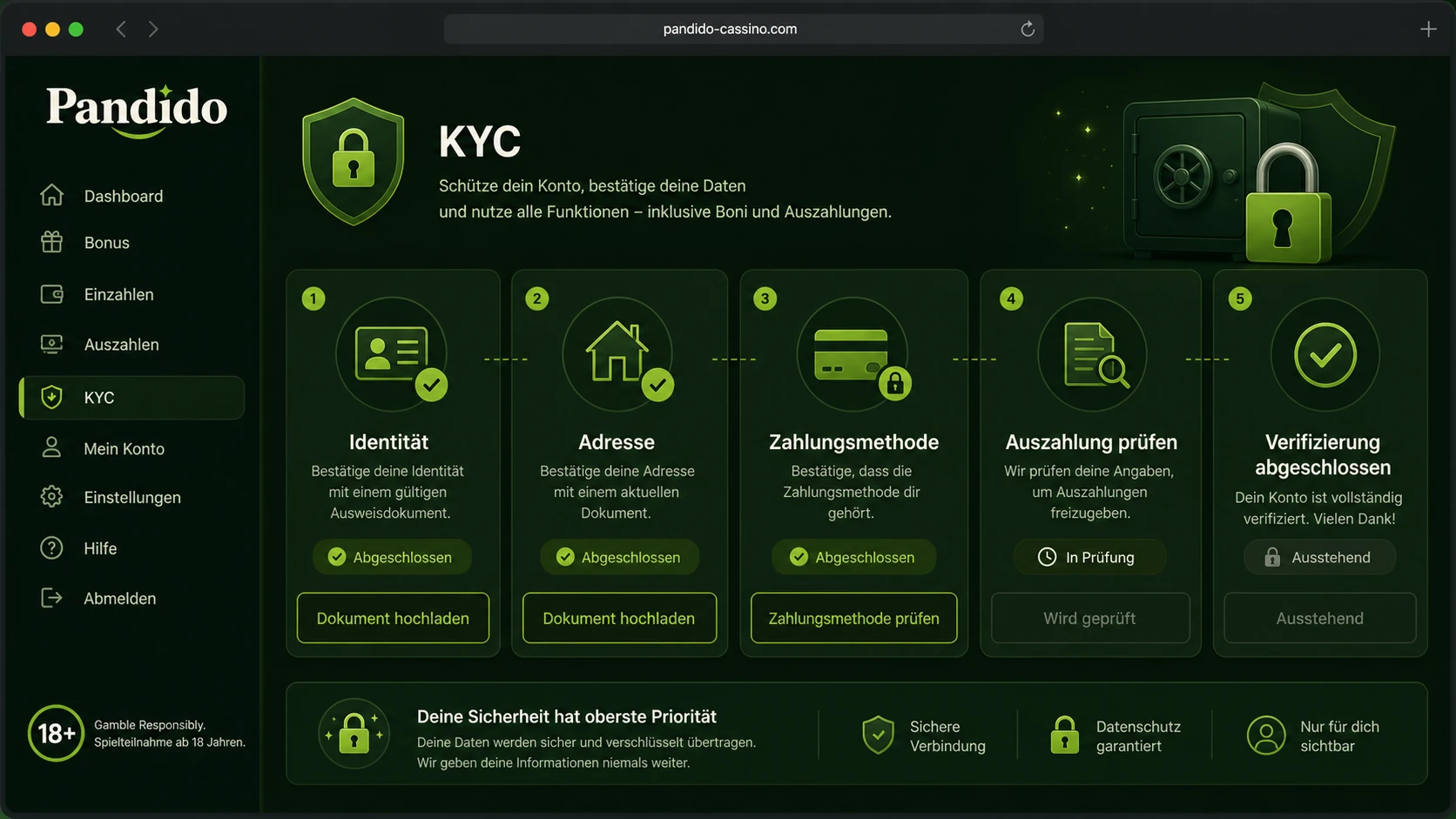The image size is (1456, 819).
Task: Click Dokument hochladen under Adresse
Action: tap(619, 618)
